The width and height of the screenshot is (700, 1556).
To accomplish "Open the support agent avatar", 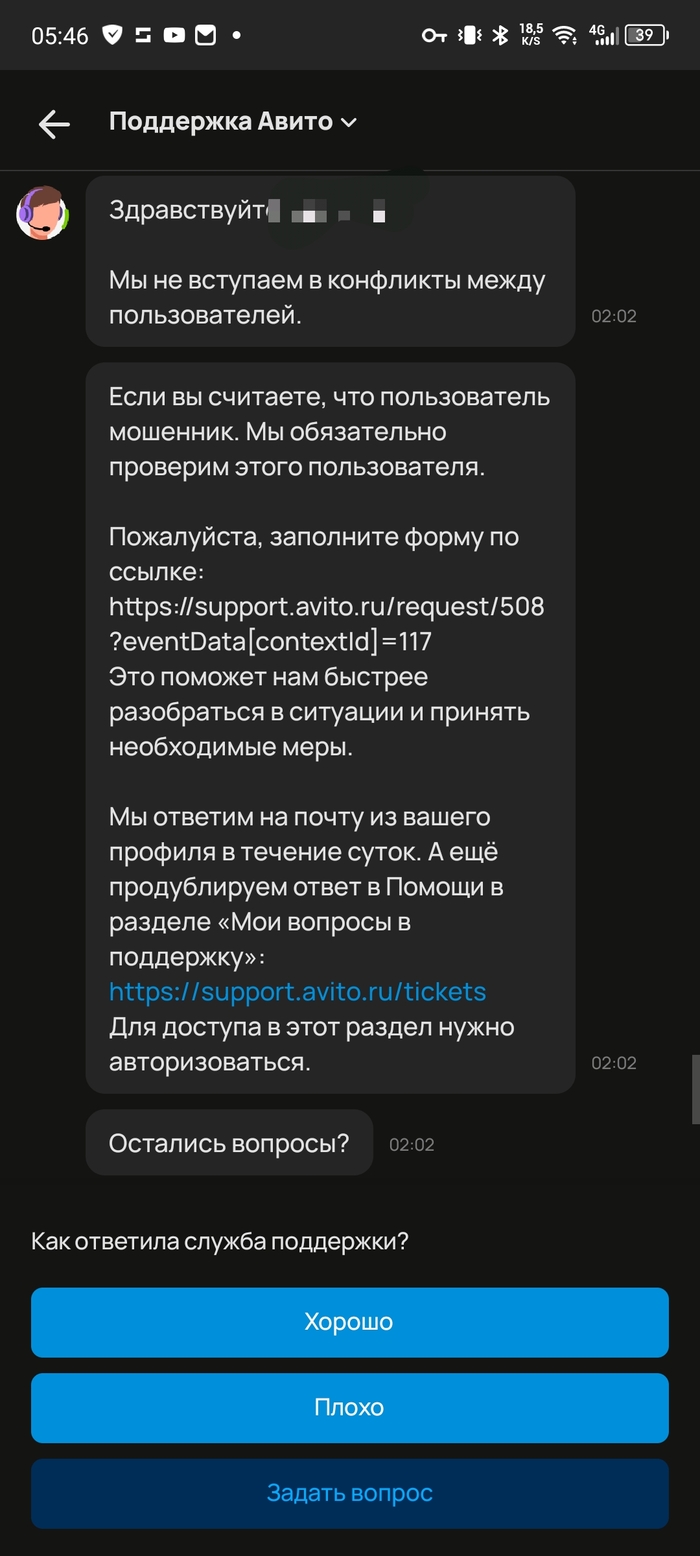I will (42, 213).
